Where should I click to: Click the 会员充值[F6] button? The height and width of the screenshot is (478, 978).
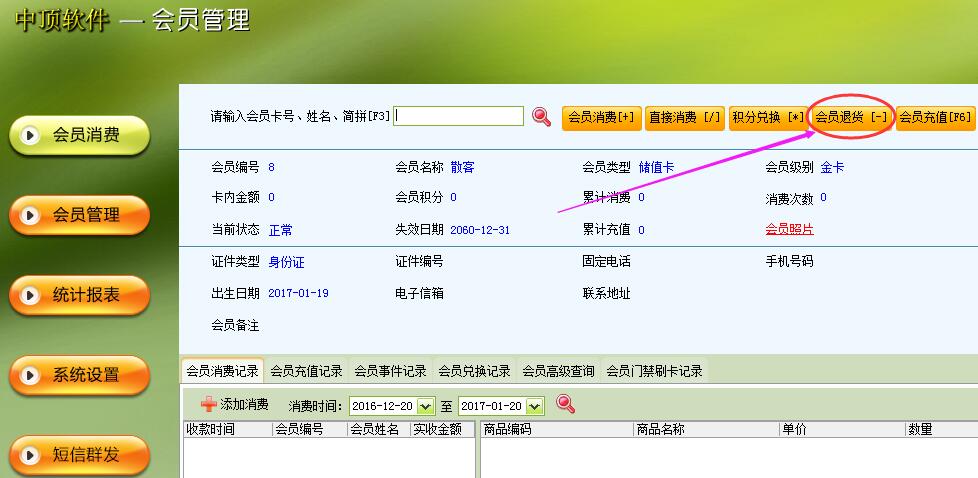point(935,117)
